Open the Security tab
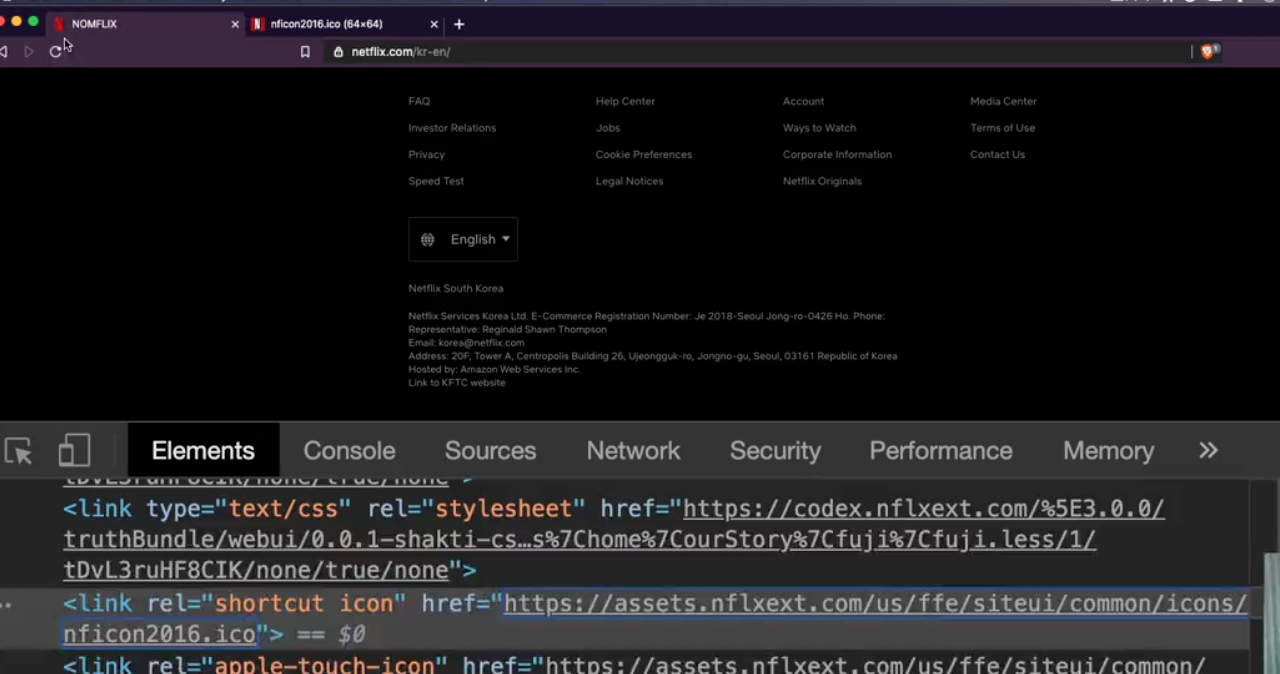 point(775,451)
